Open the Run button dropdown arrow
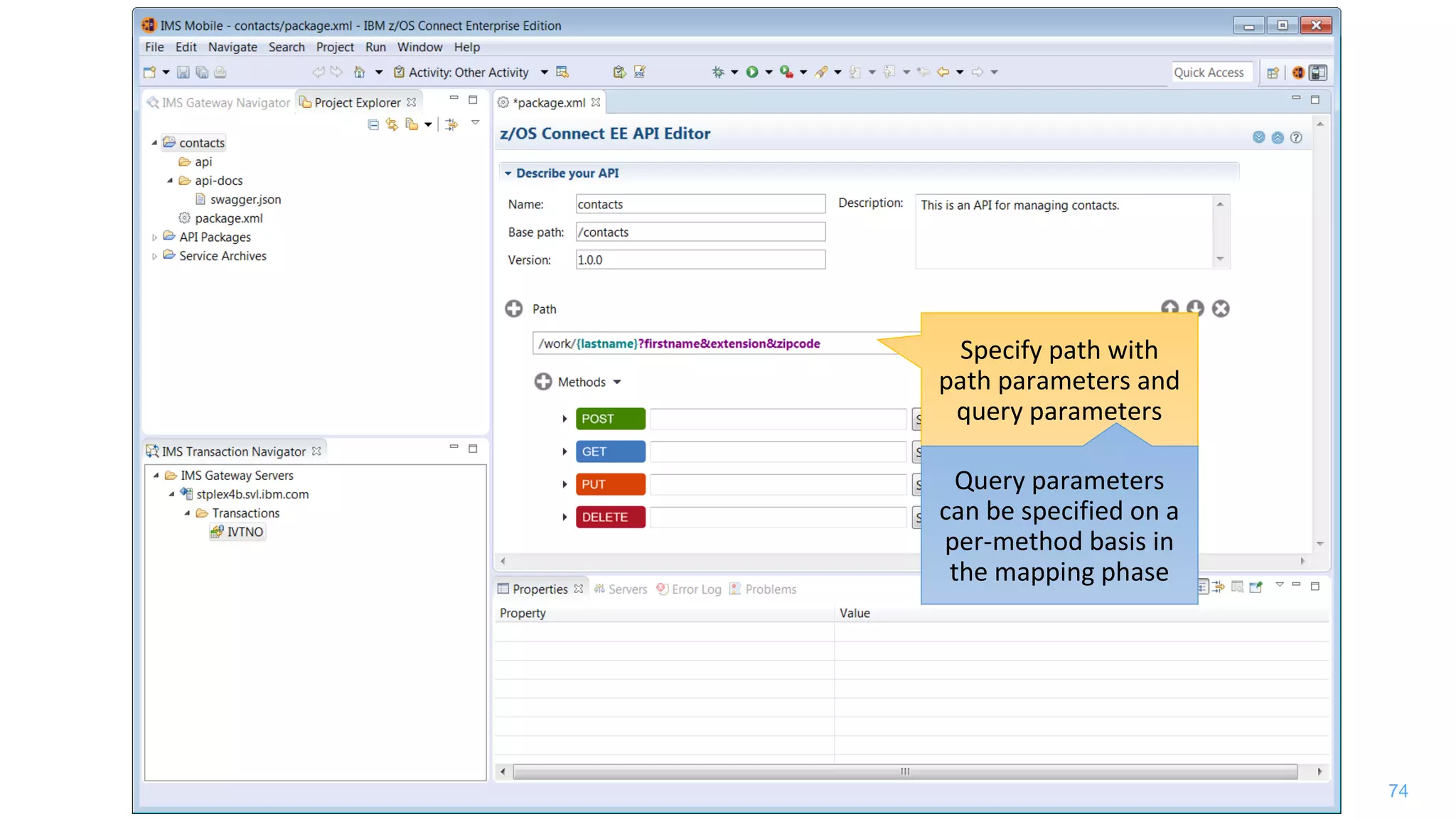1456x819 pixels. [x=769, y=72]
